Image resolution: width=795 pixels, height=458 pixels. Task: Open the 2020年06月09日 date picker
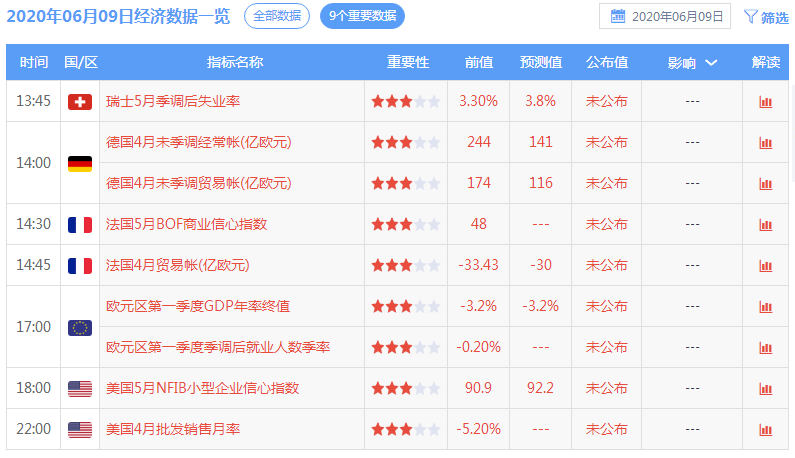[x=665, y=17]
